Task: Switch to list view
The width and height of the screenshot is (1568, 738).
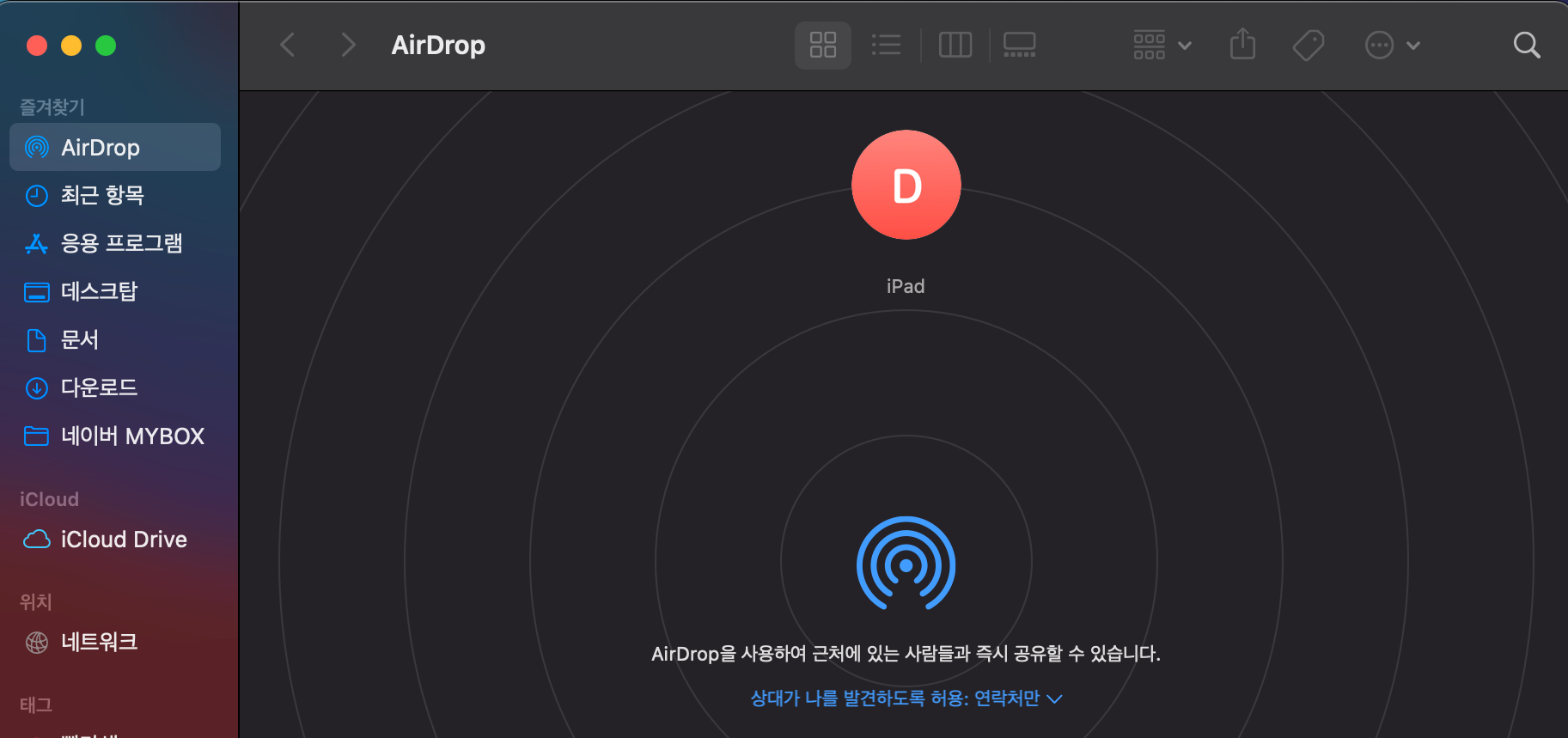Action: [x=886, y=45]
